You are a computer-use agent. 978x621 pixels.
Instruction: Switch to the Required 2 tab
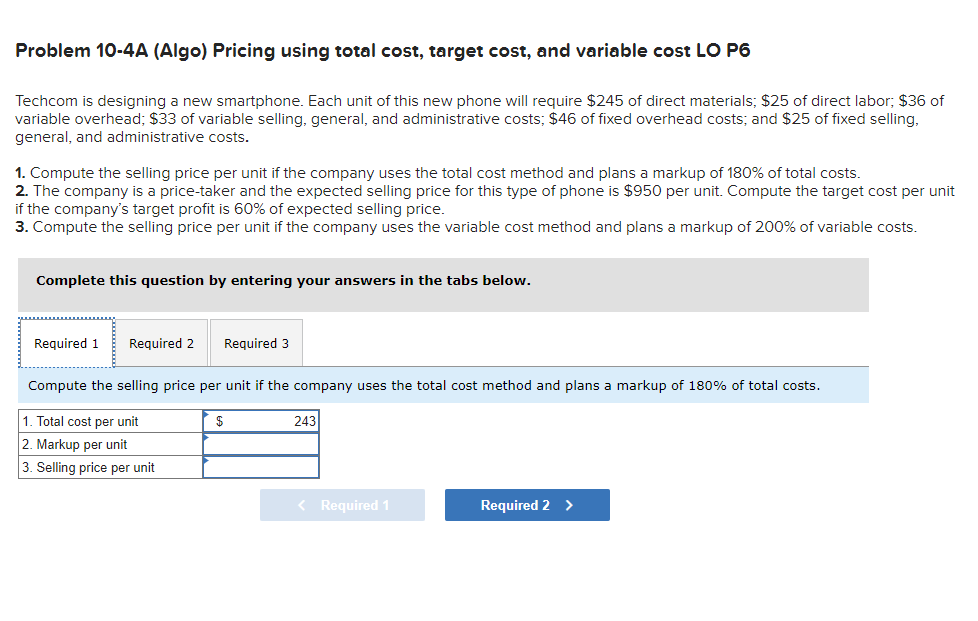pos(161,343)
